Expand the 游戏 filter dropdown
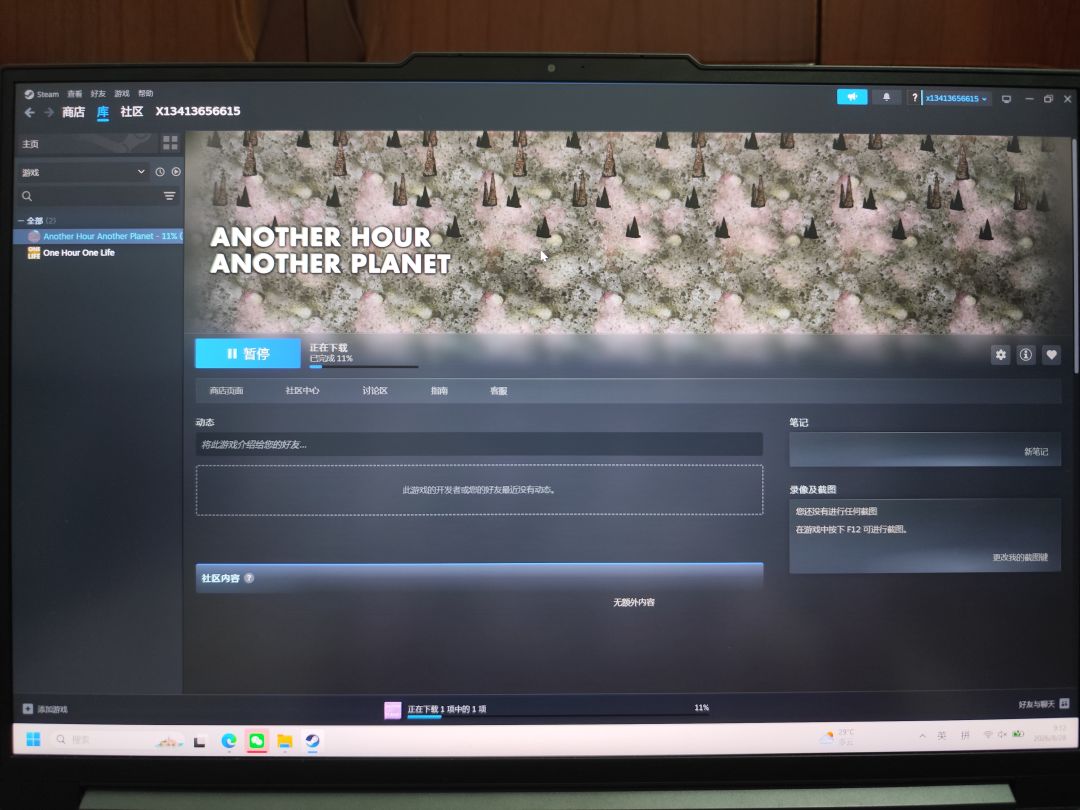Screen dimensions: 1080x810 [83, 172]
